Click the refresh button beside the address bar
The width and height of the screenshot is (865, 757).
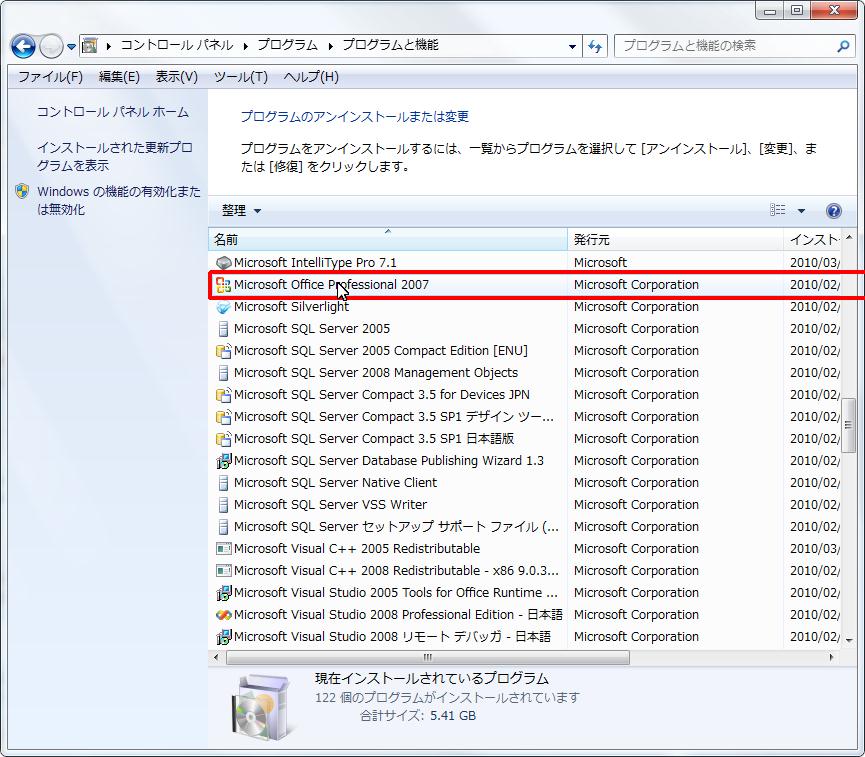click(596, 46)
